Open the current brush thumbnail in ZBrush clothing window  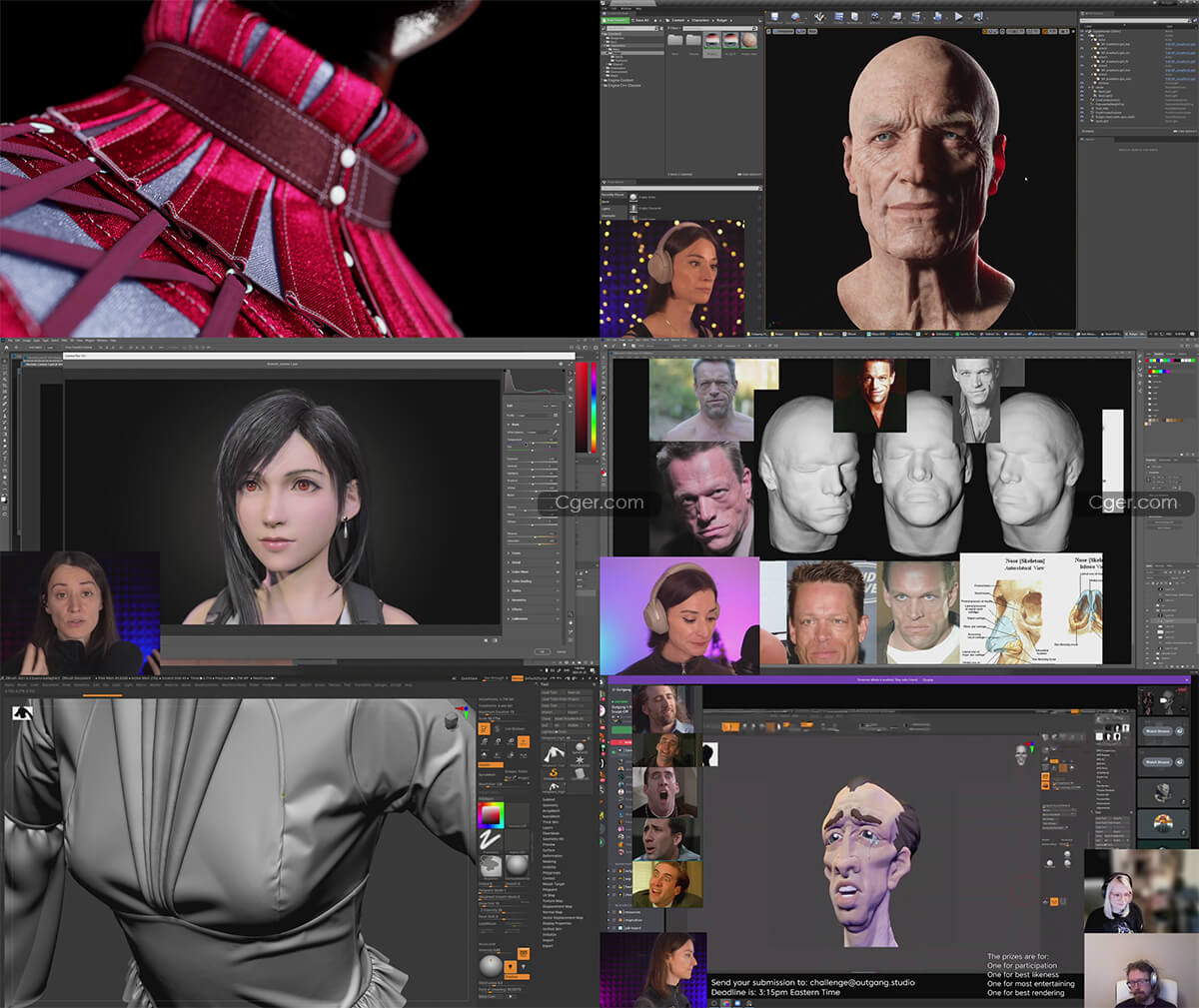[491, 866]
